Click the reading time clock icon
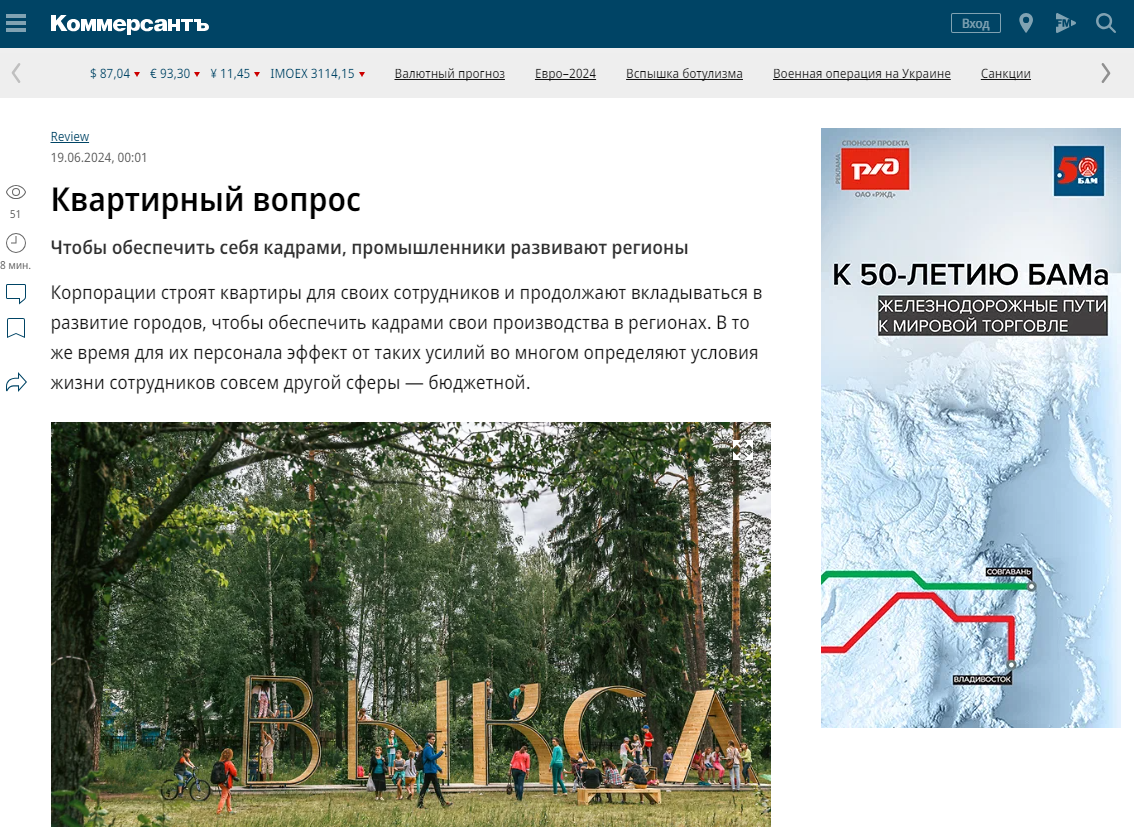This screenshot has height=835, width=1134. click(x=16, y=243)
